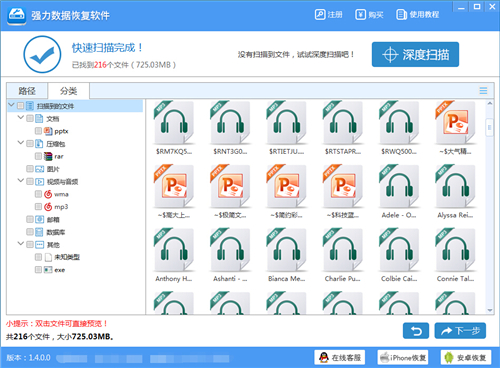Image resolution: width=500 pixels, height=368 pixels.
Task: Click the 快速扫描完成 heading
Action: (x=107, y=48)
